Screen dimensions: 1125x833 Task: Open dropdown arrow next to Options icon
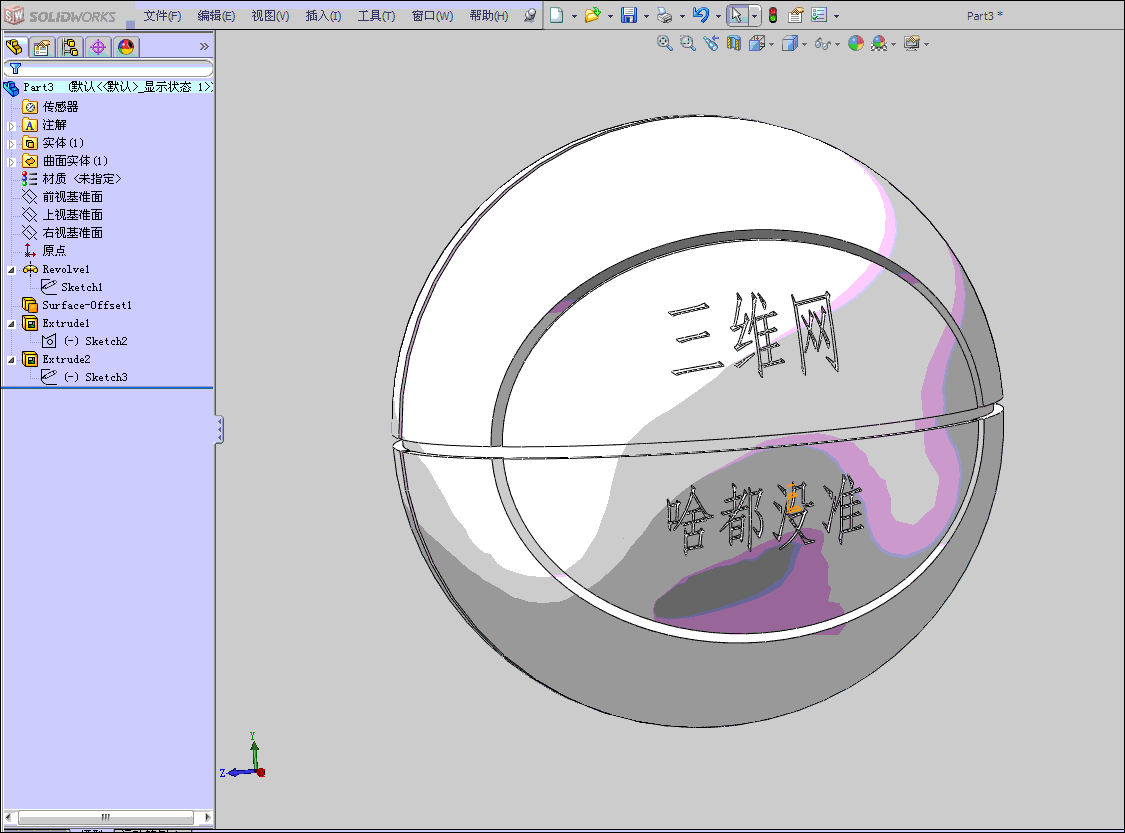tap(836, 16)
